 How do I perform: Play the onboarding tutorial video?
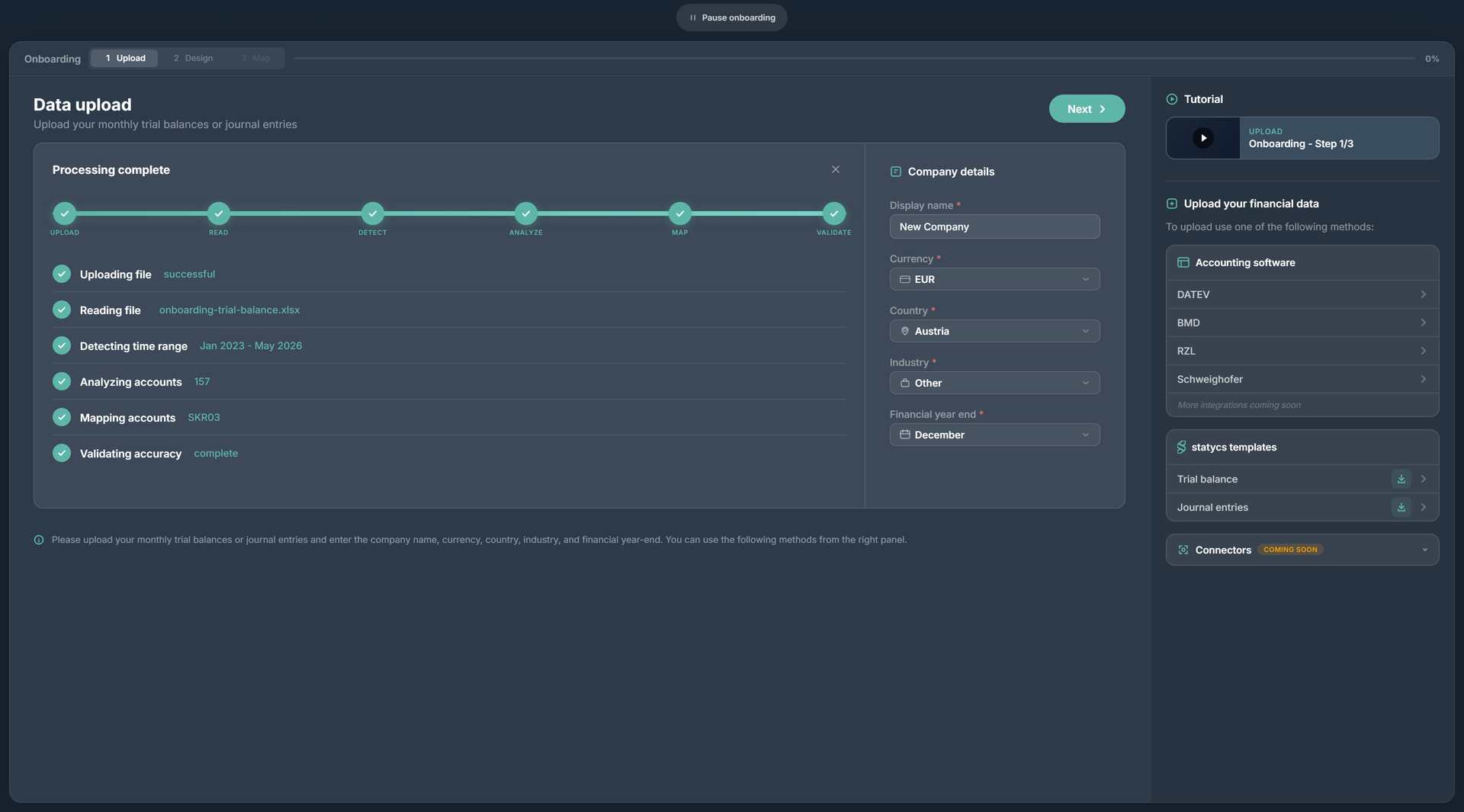click(1202, 138)
